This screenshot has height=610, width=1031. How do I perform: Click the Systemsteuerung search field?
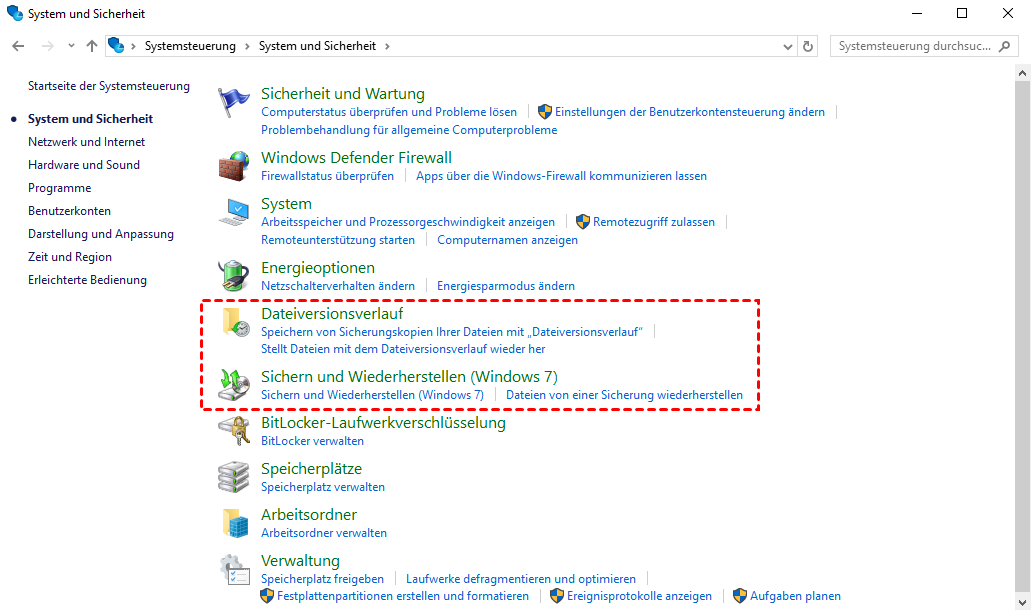(x=915, y=46)
